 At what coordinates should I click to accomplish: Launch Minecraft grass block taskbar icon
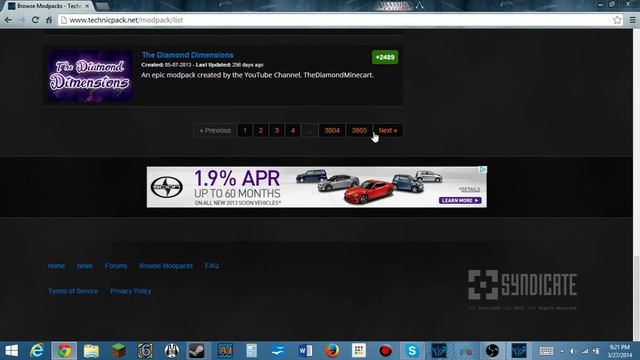click(118, 351)
